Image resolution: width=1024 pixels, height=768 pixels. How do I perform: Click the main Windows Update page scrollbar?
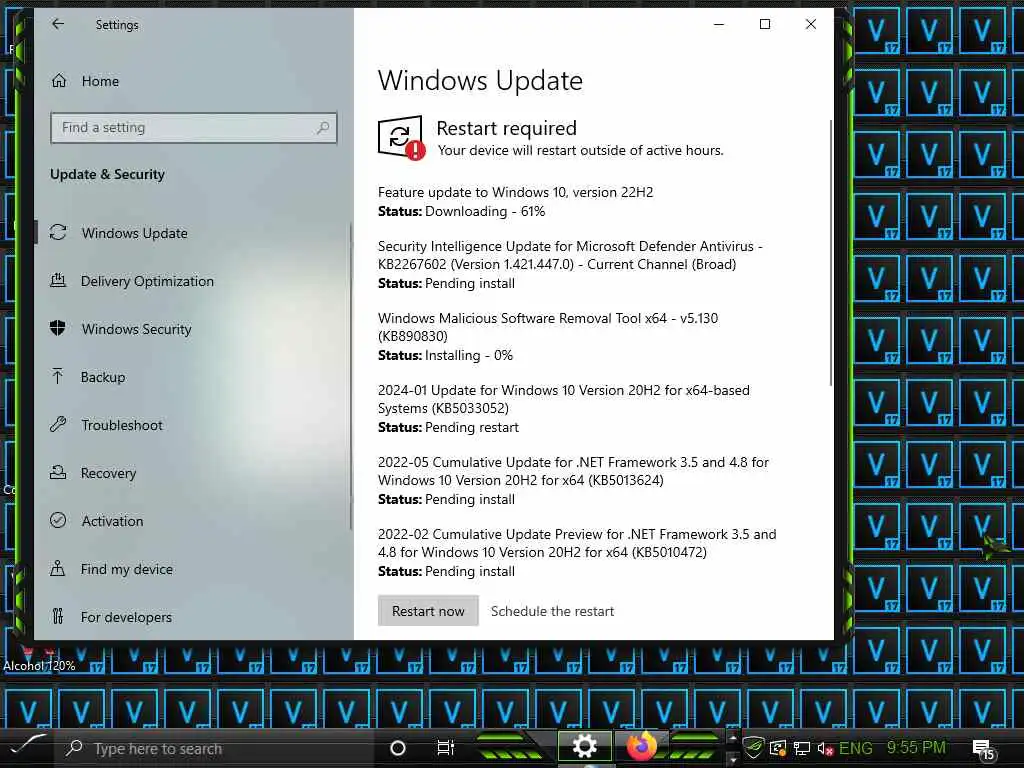(x=831, y=253)
